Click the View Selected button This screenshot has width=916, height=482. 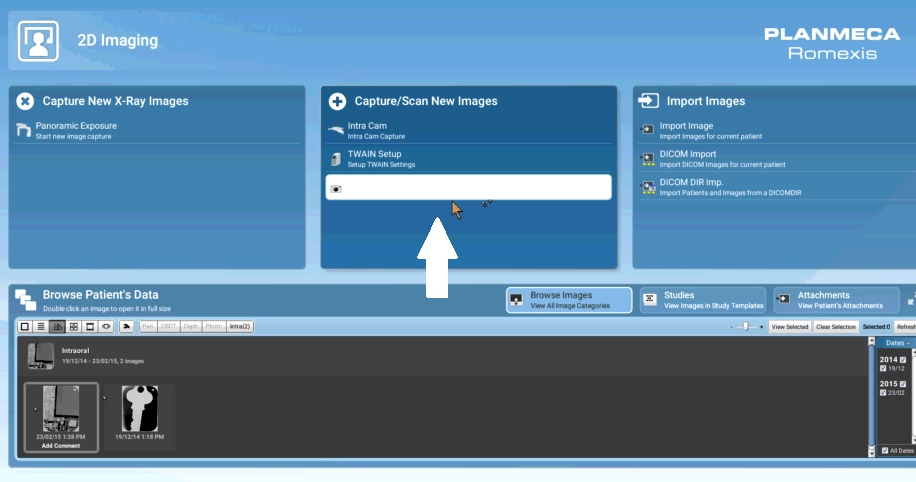(790, 327)
